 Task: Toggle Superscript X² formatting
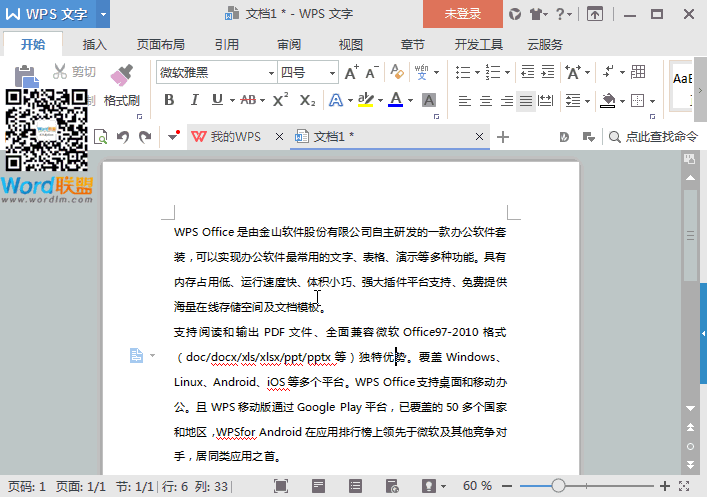point(280,100)
